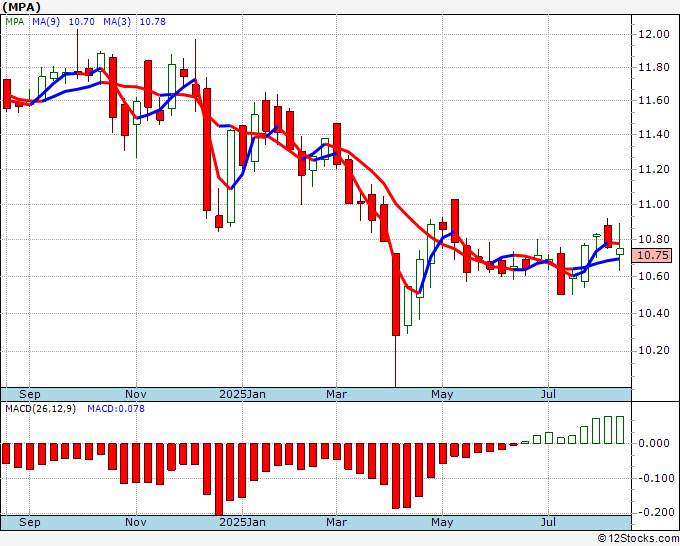The width and height of the screenshot is (680, 546).
Task: Click Mar on the MACD time axis
Action: [337, 522]
